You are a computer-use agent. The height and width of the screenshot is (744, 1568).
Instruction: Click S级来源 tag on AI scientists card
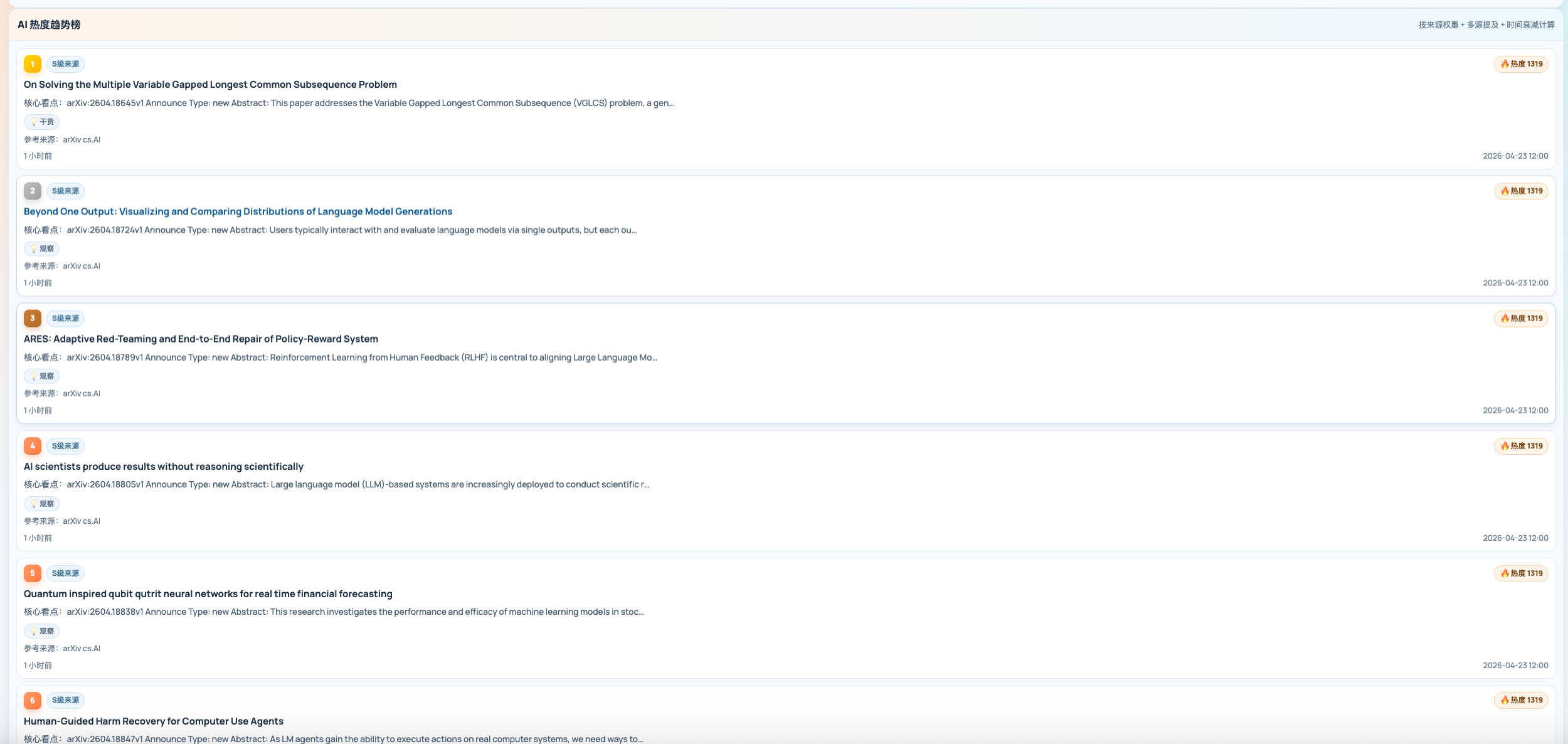(66, 446)
